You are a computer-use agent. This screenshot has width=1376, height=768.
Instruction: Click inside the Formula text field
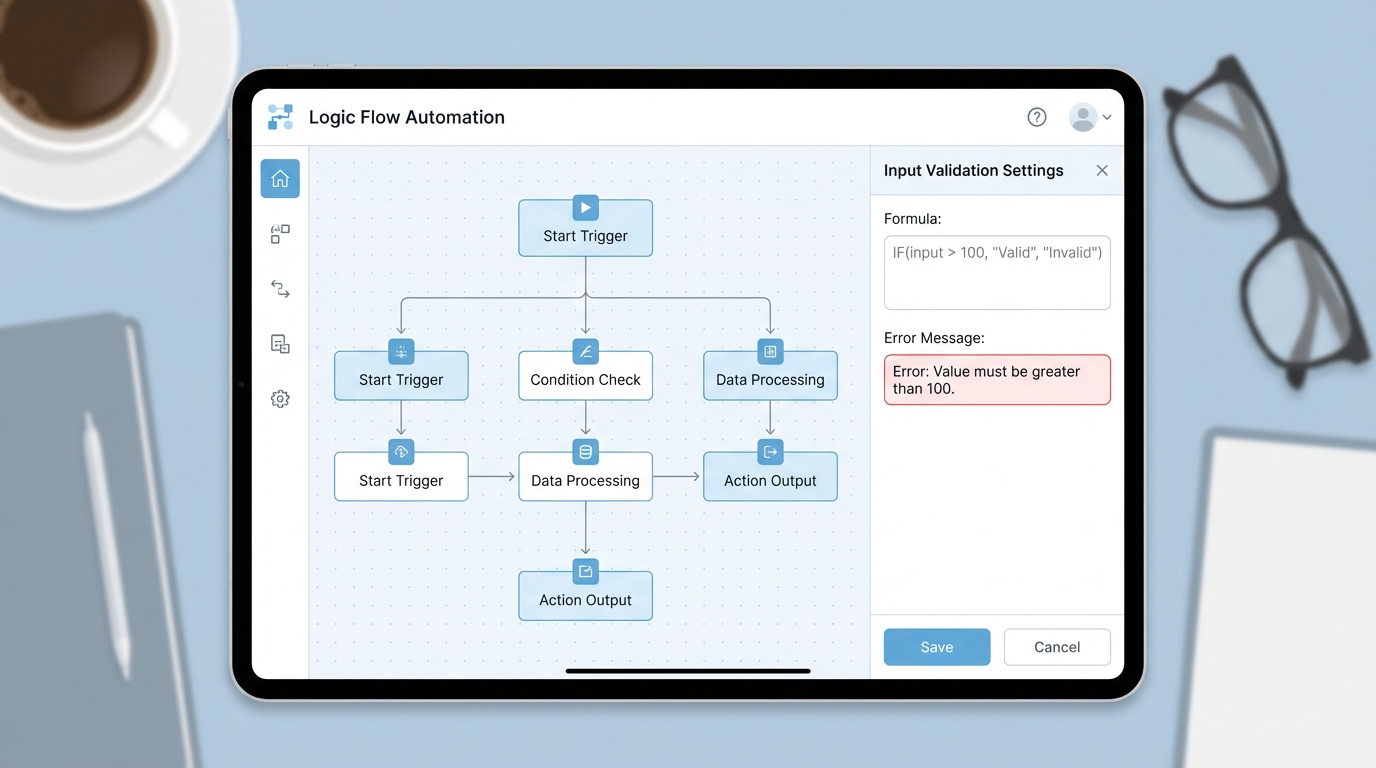pos(996,272)
